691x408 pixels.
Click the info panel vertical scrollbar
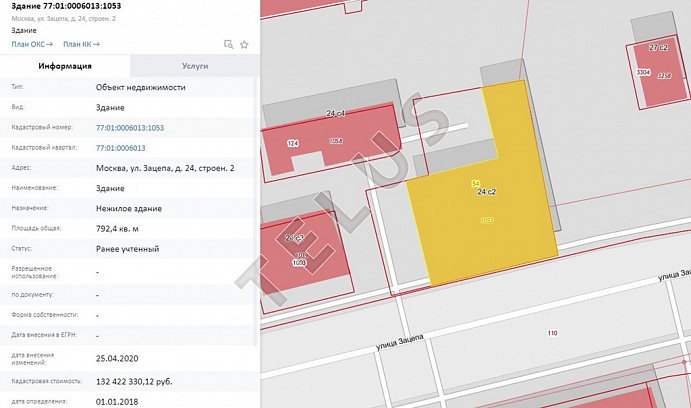coord(256,211)
